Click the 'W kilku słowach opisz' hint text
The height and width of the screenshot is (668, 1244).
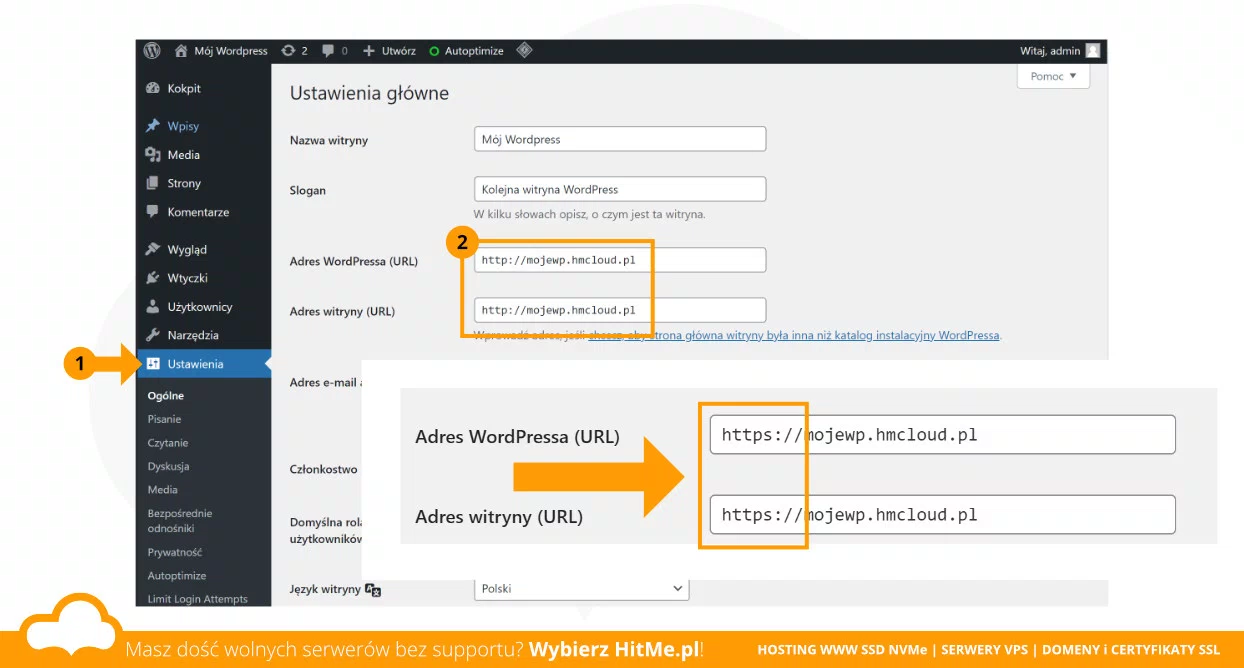pyautogui.click(x=590, y=214)
